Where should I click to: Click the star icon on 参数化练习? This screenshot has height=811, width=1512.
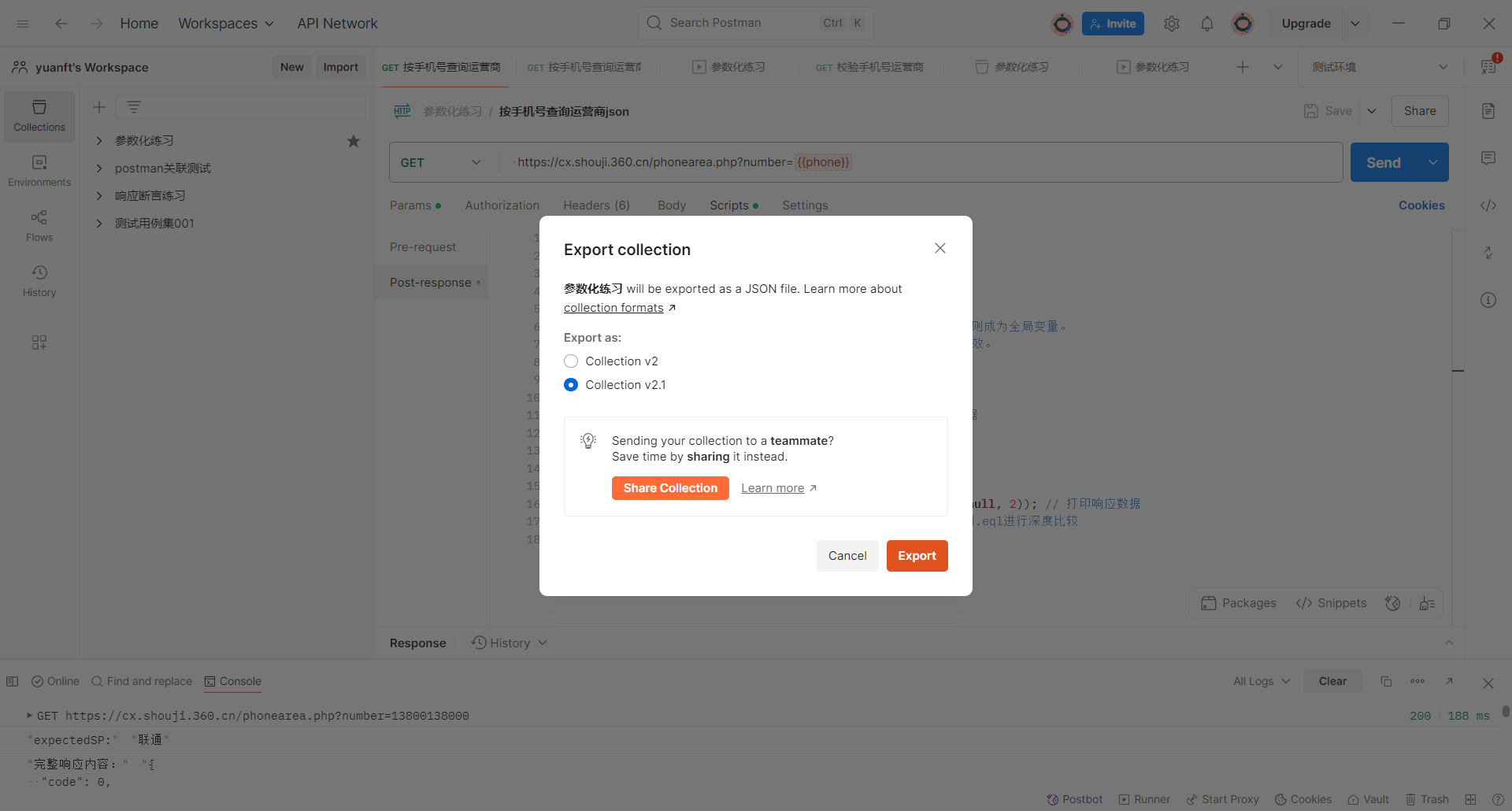pyautogui.click(x=354, y=141)
